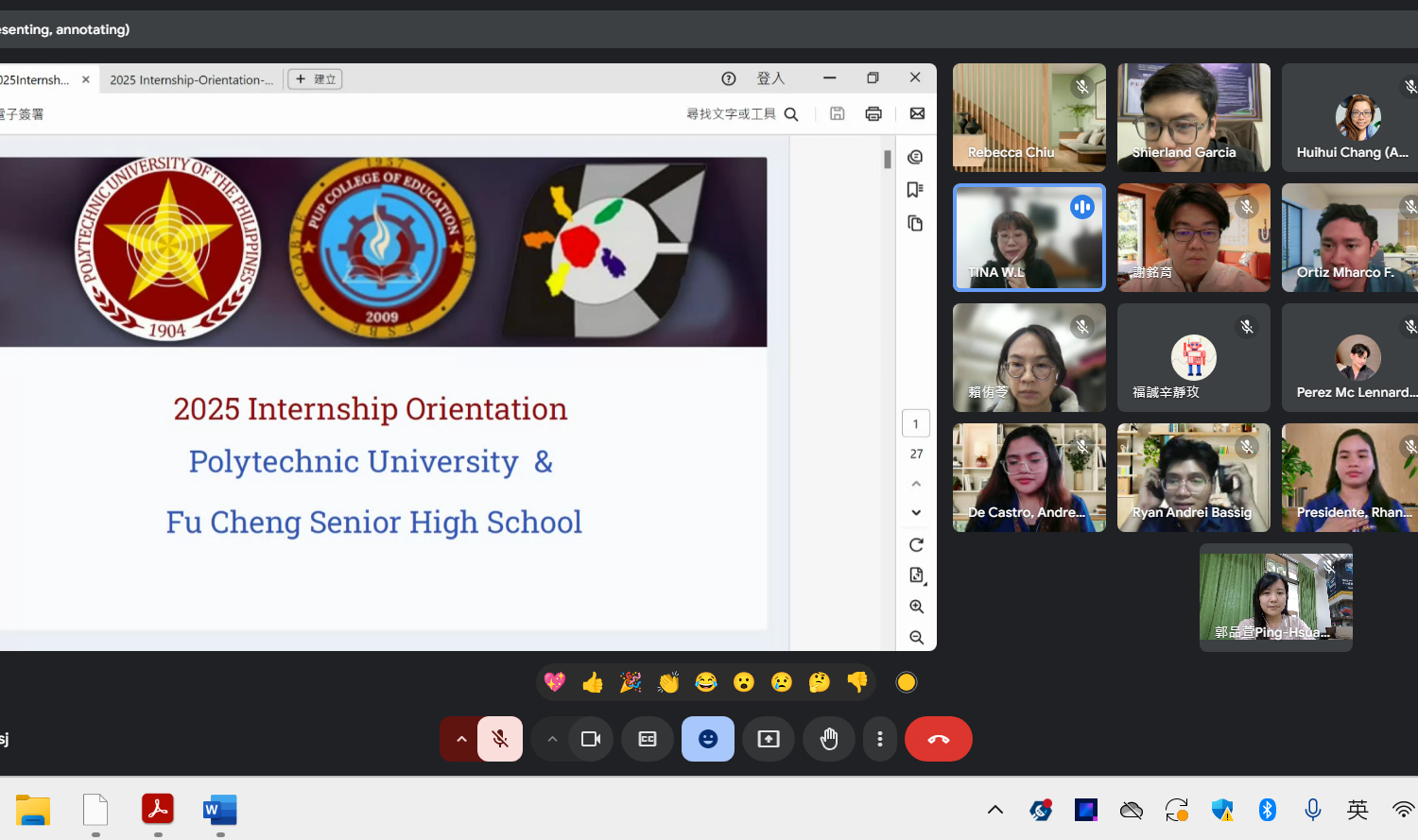Select Ryan Andrei Bassig's video tile

1194,477
